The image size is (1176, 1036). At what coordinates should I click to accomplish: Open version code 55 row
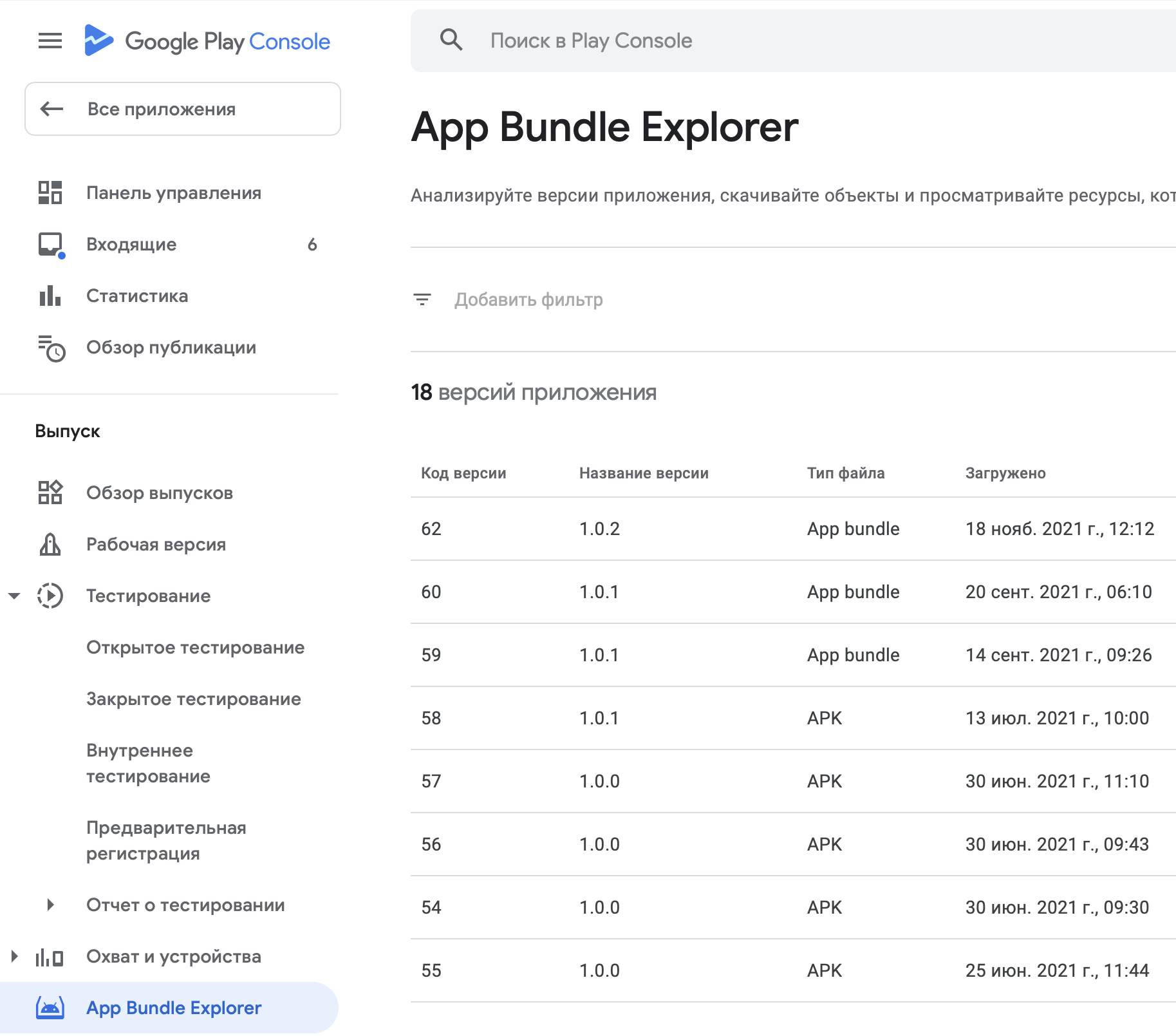[x=793, y=970]
